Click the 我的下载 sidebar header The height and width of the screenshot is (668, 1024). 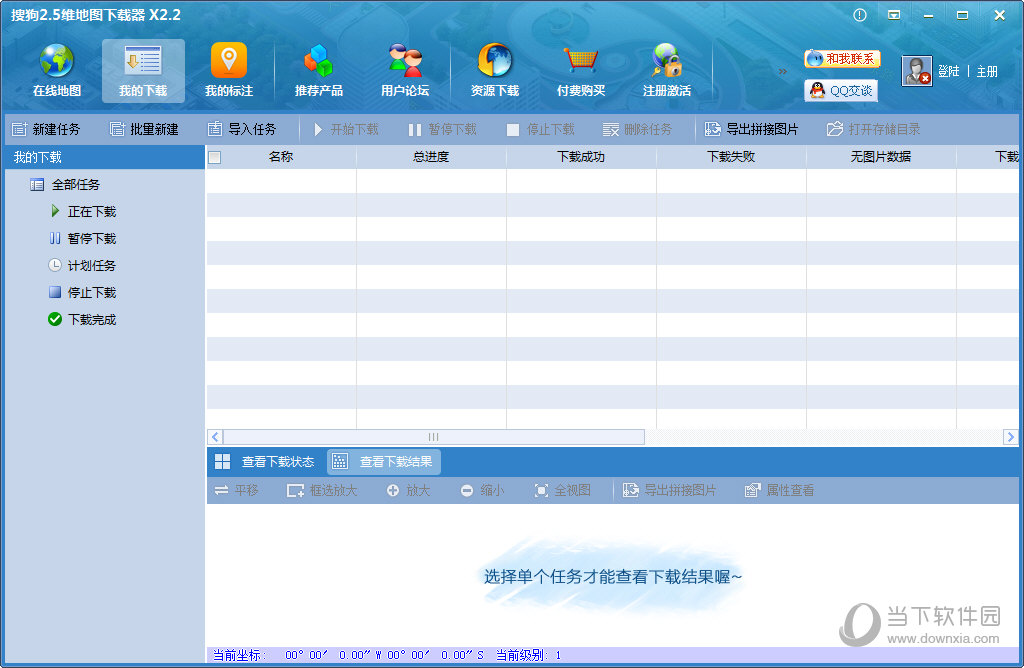click(x=104, y=157)
